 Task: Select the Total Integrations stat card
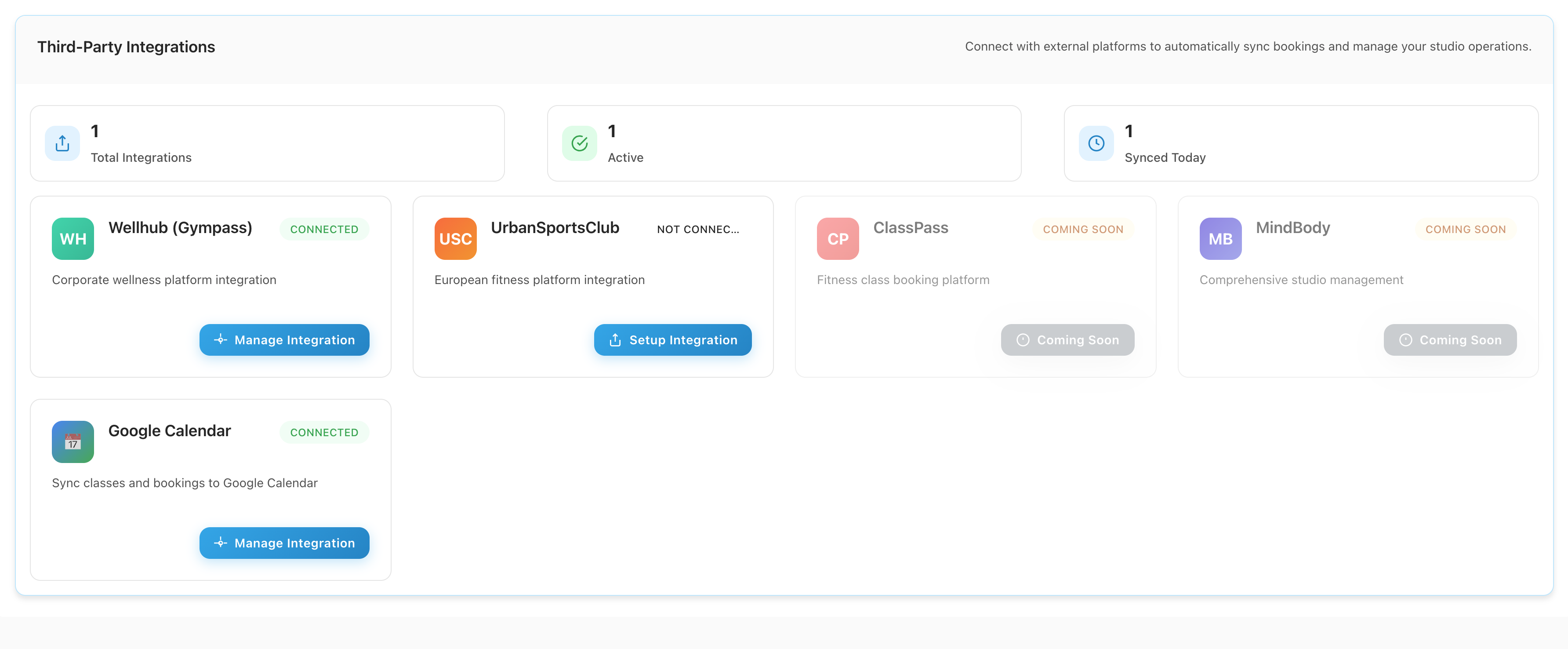267,143
